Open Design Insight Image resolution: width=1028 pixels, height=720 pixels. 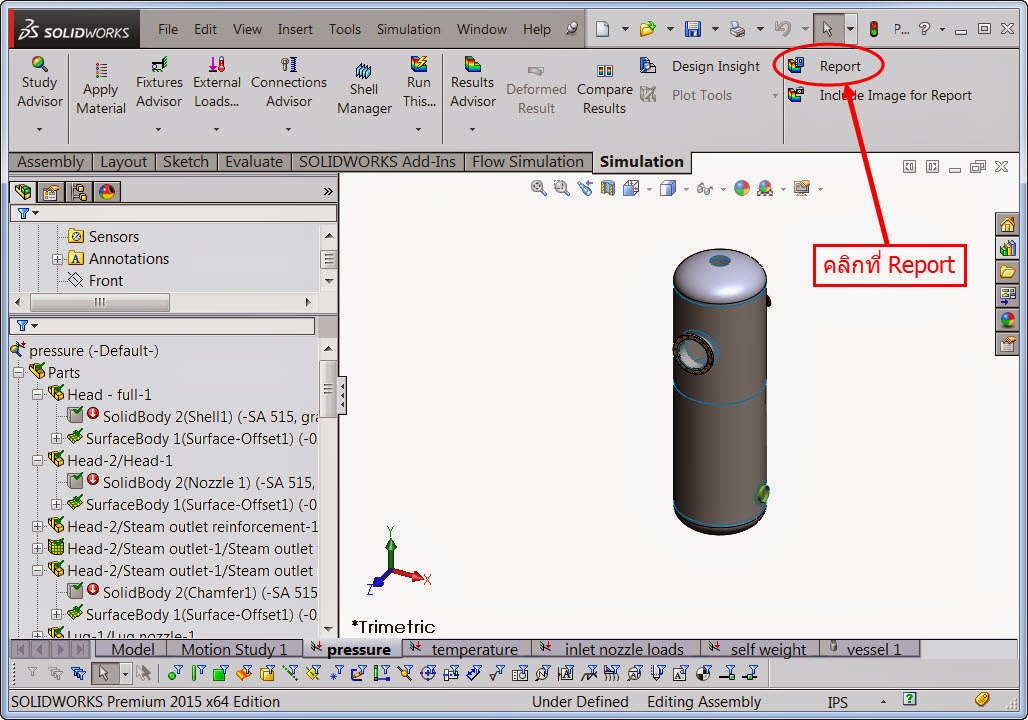(715, 66)
